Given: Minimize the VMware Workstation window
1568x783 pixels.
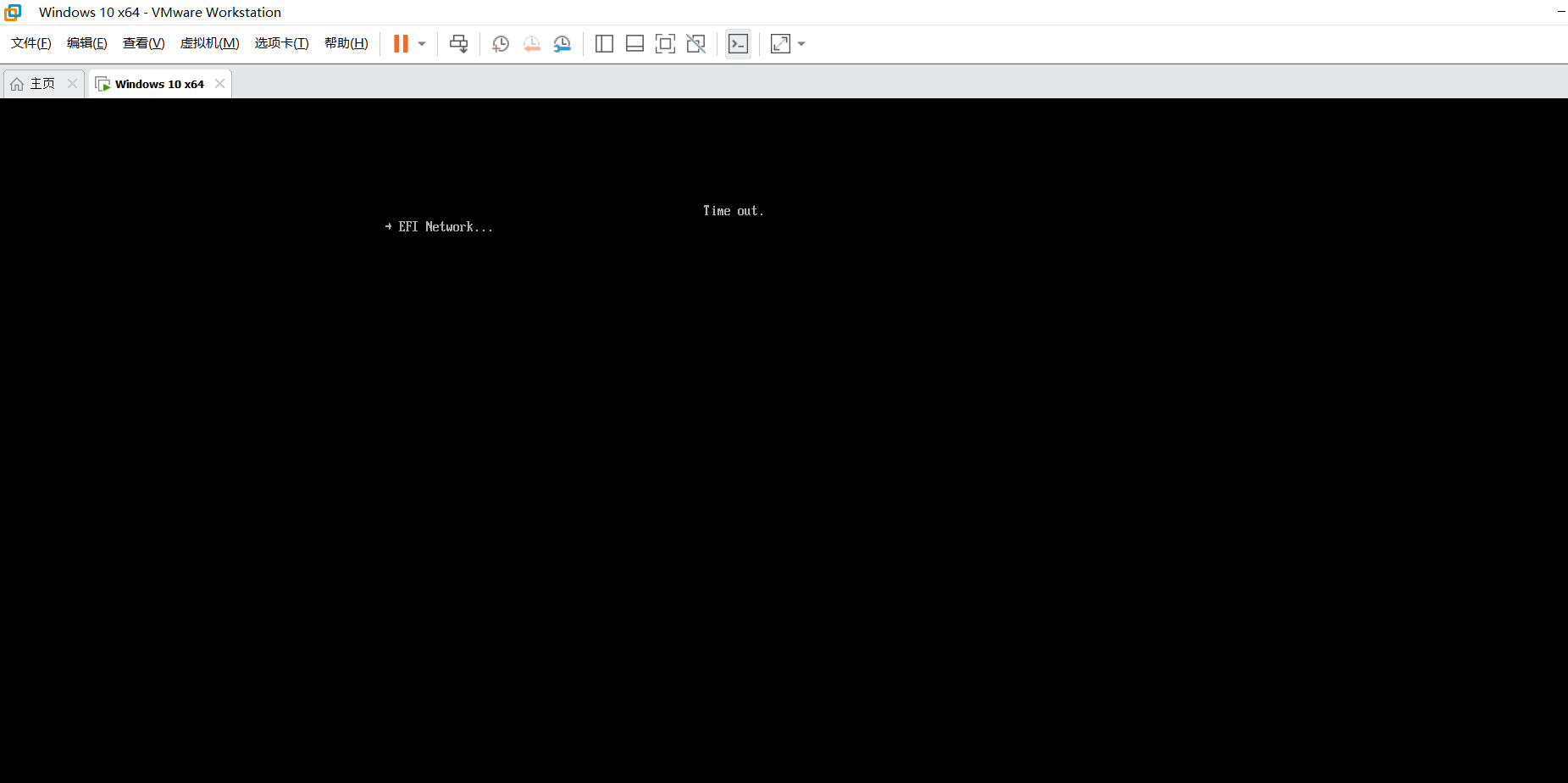Looking at the screenshot, I should 1561,12.
